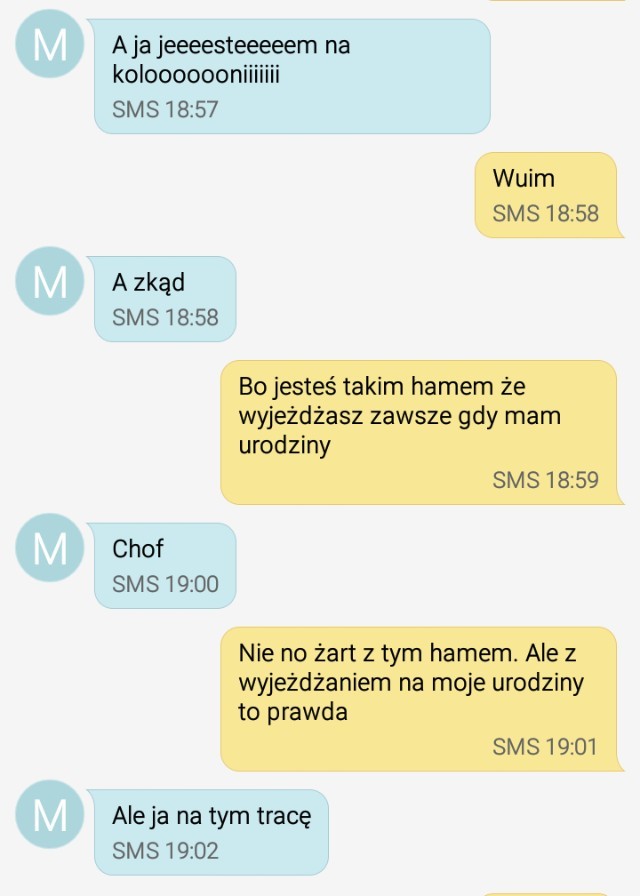Tap the SMS 19:01 timestamp
640x896 pixels.
pos(545,746)
